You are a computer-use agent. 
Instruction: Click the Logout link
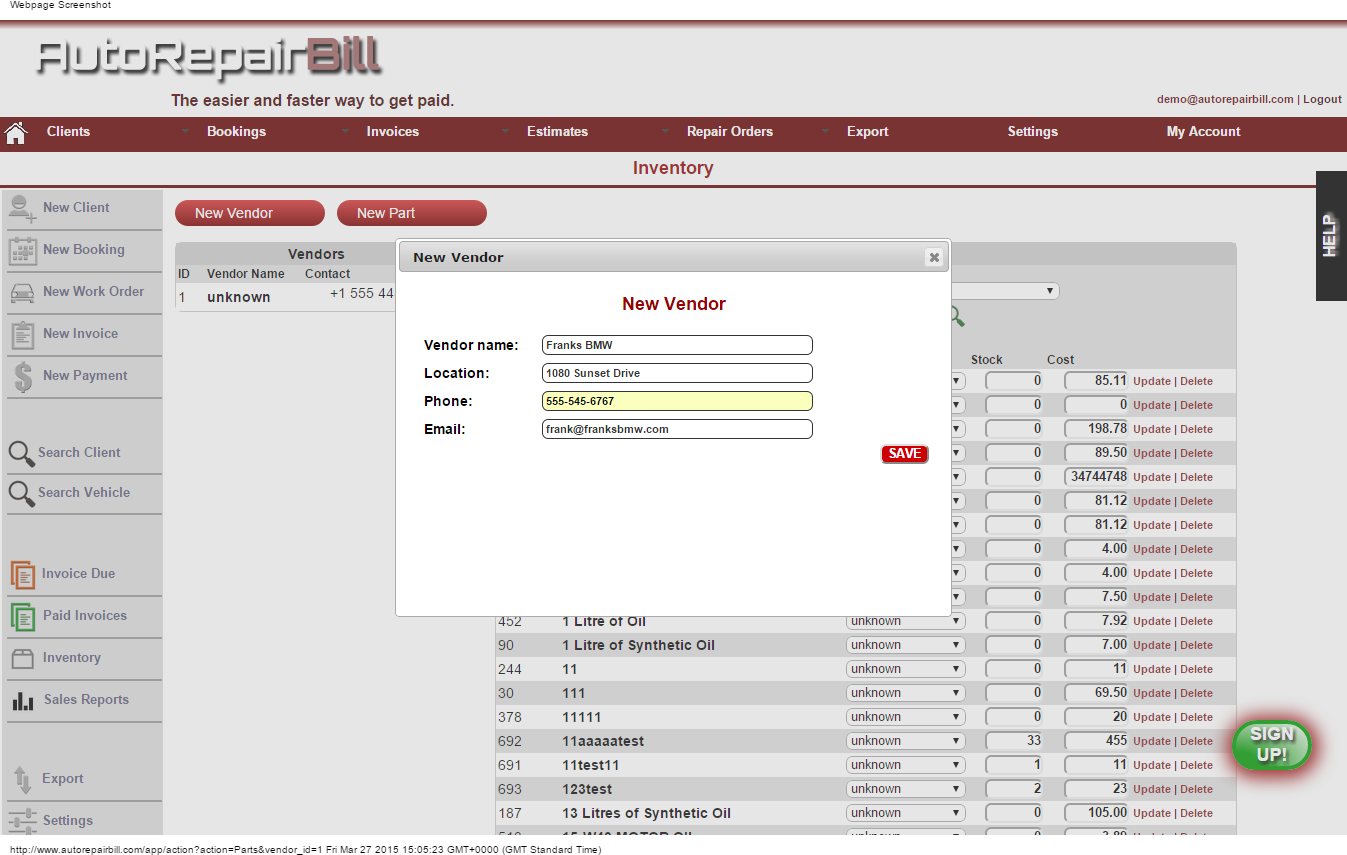pos(1322,99)
